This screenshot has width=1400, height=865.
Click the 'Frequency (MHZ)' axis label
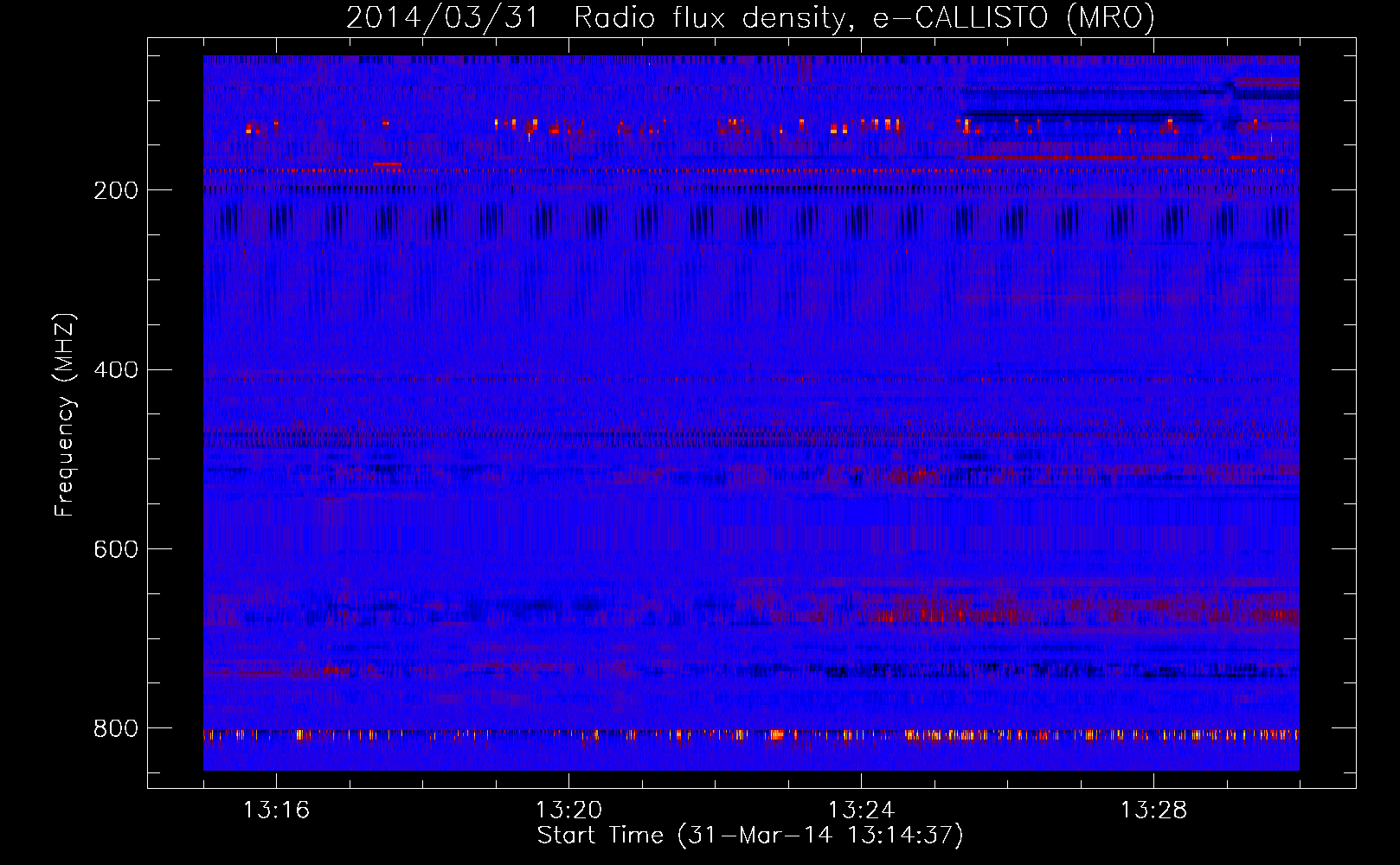click(x=65, y=415)
